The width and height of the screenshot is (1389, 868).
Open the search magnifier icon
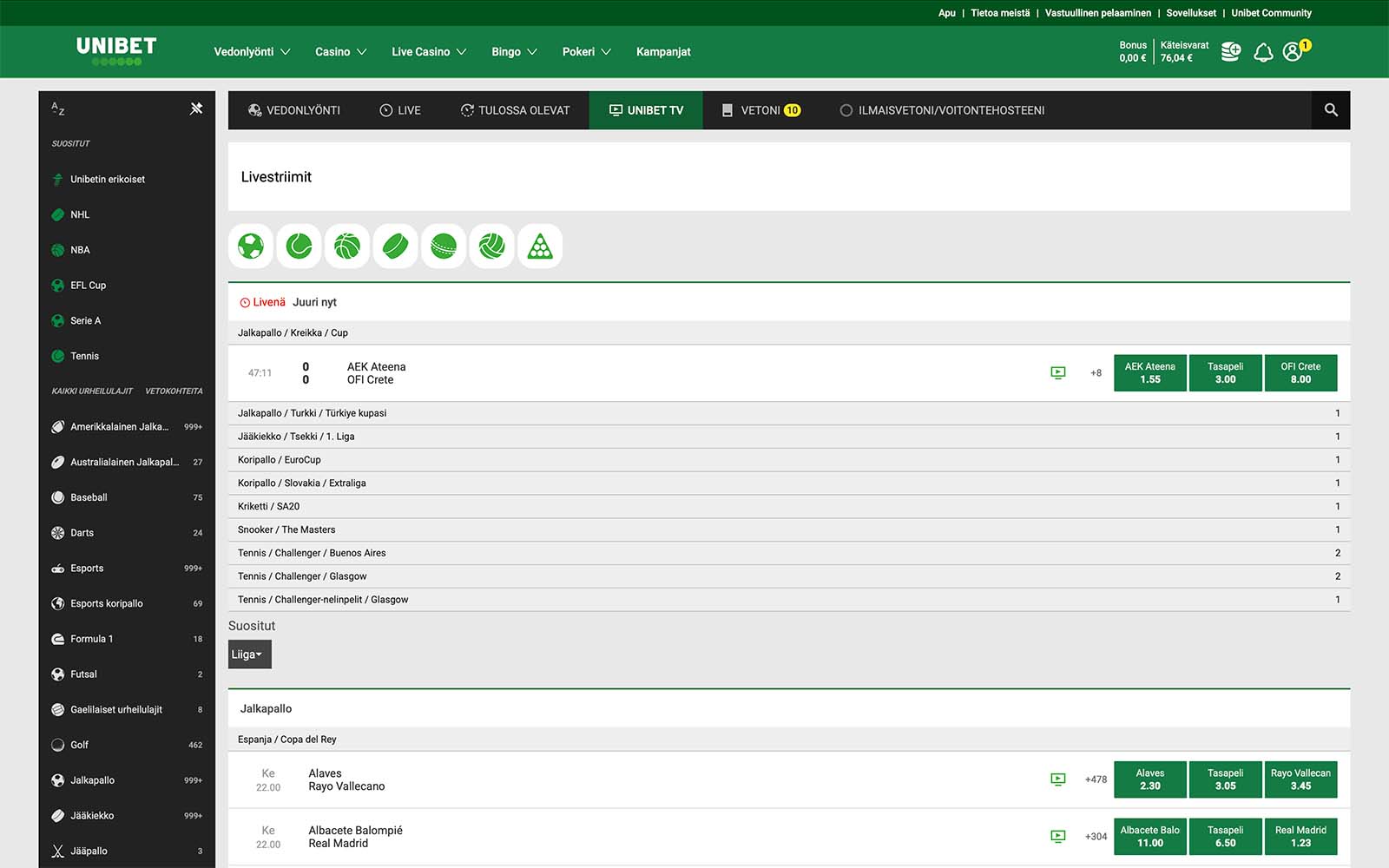click(1331, 110)
